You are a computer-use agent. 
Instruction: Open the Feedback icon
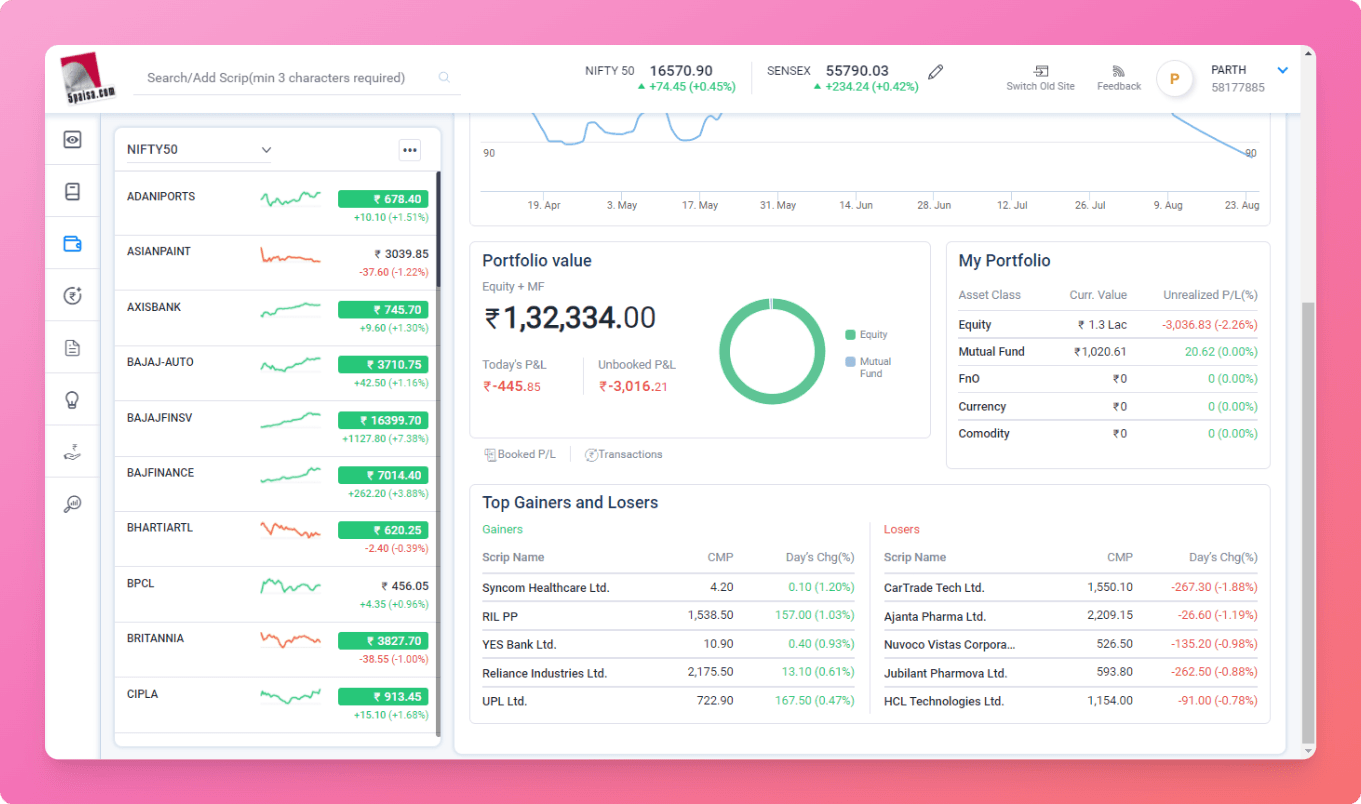tap(1118, 71)
